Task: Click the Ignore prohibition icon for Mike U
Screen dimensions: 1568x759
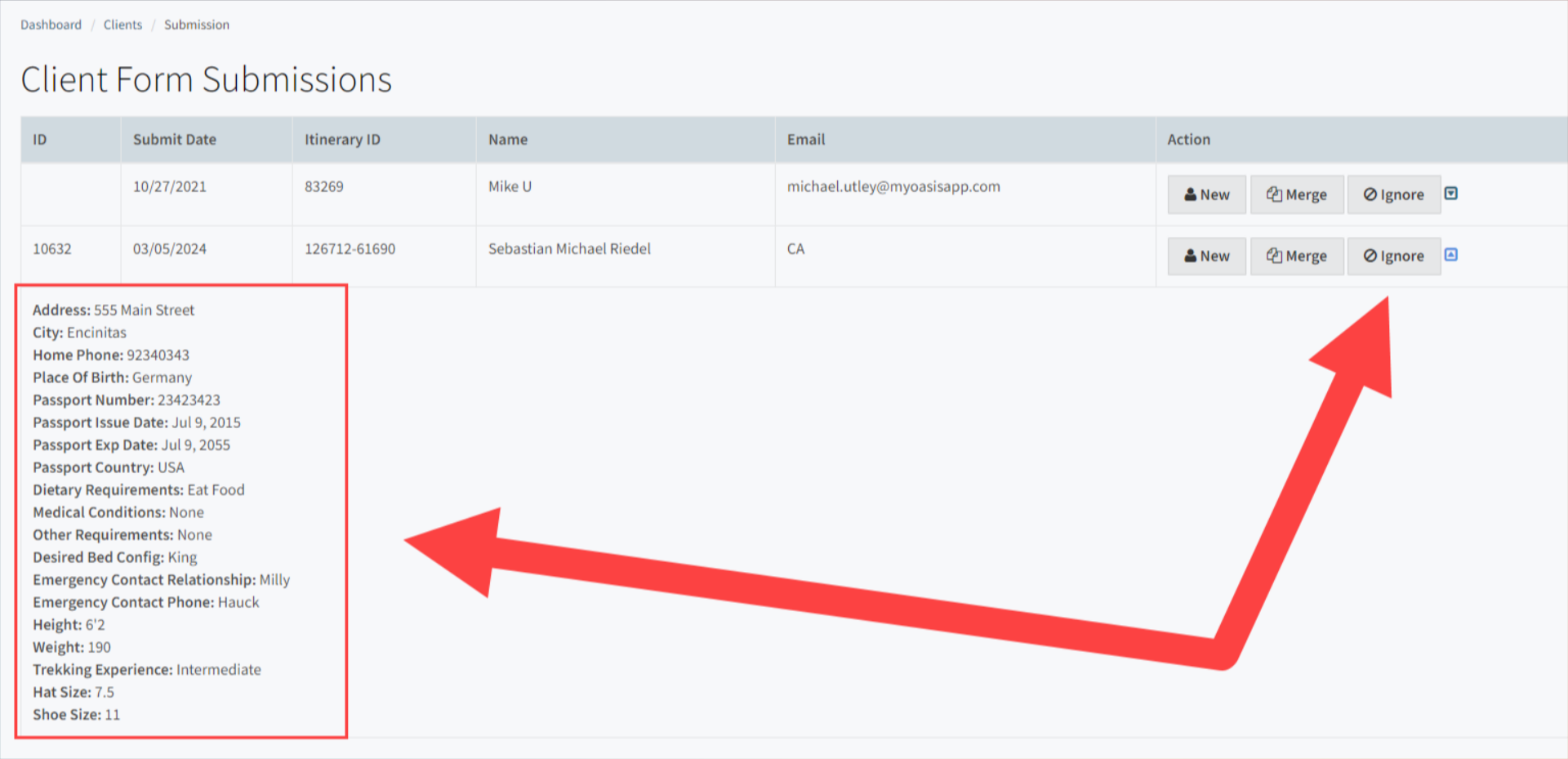Action: click(1370, 194)
